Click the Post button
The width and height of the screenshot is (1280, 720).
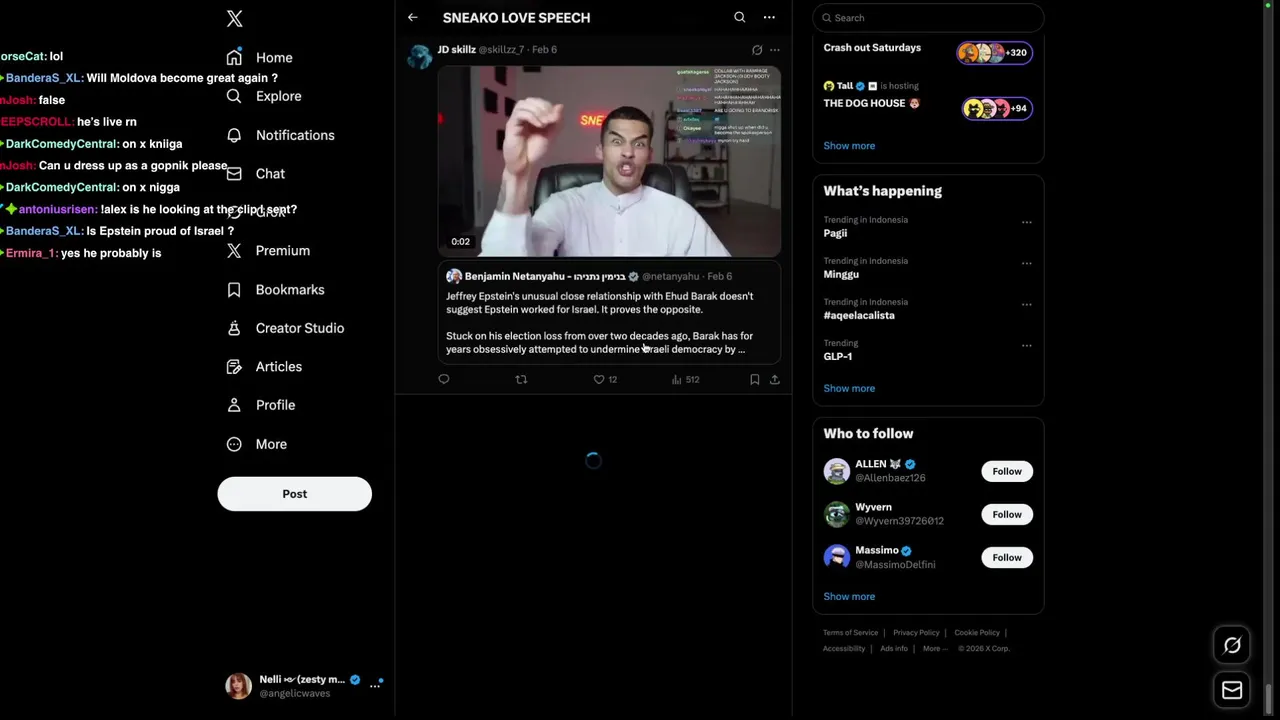[x=294, y=494]
